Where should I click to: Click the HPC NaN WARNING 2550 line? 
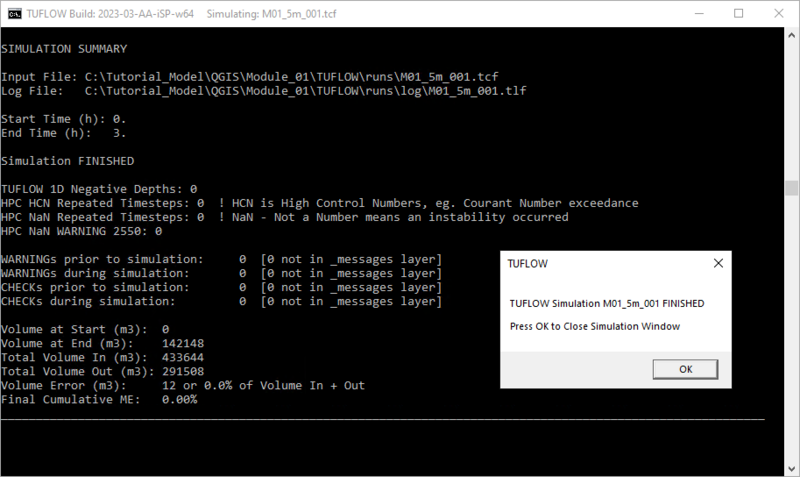click(81, 230)
